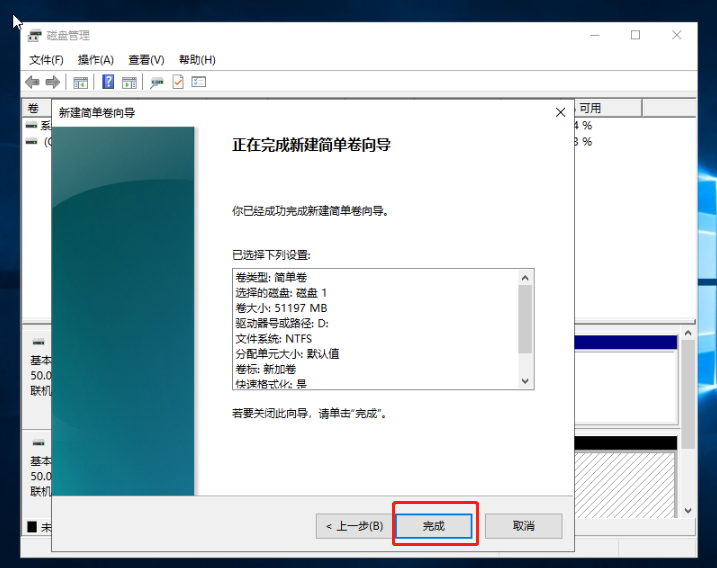Open the 查看(V) menu
Screen dimensions: 717x568
[146, 60]
